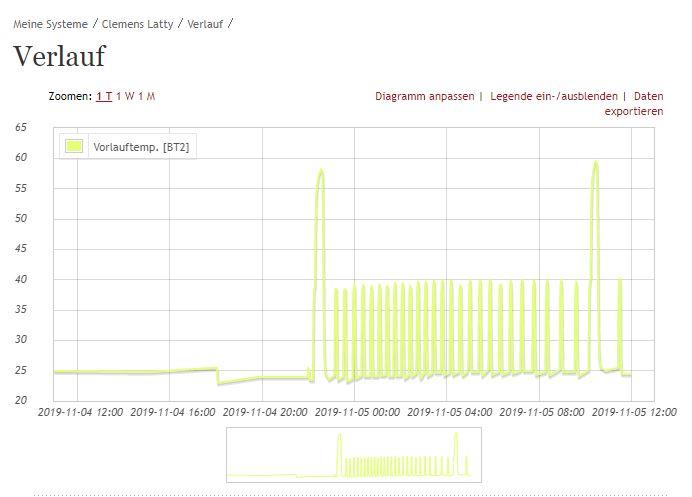This screenshot has width=692, height=497.
Task: Click the Vorlauftemp. [BT2] legend label
Action: (141, 147)
